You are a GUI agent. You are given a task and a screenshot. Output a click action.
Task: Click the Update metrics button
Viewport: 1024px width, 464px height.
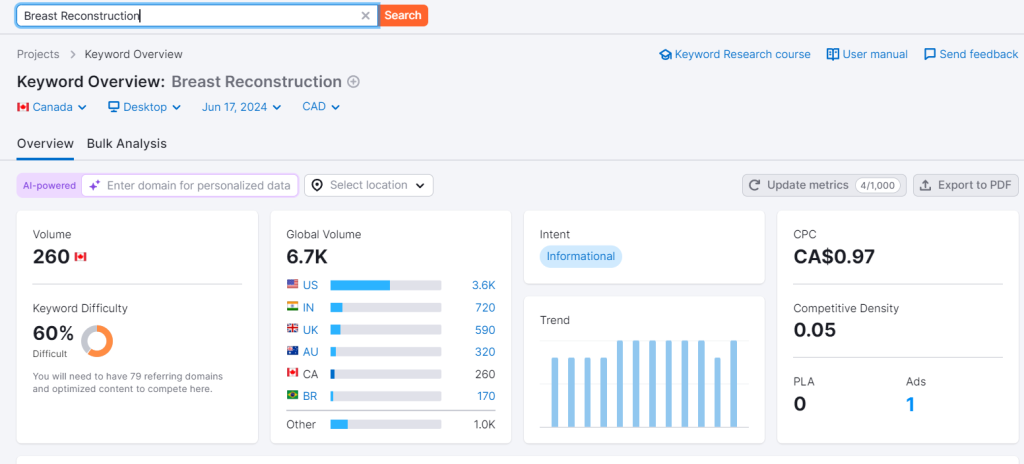824,185
